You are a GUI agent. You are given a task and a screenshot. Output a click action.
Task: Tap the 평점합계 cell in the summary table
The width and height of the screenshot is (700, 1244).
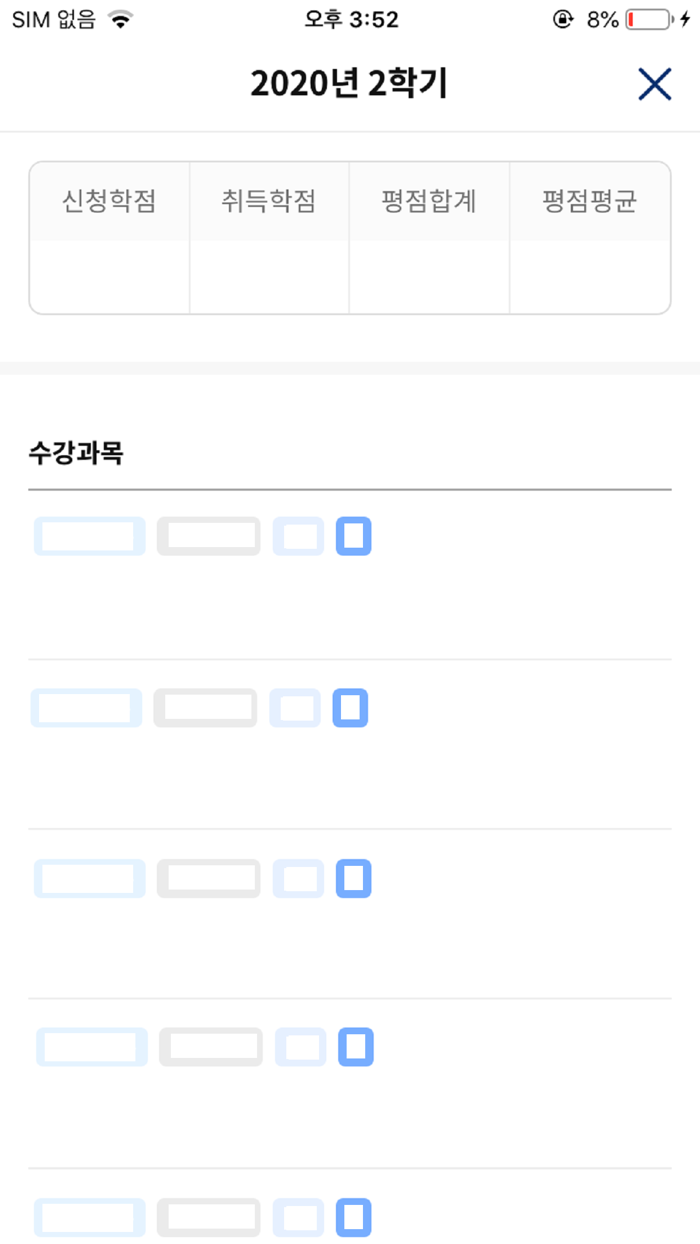point(428,201)
